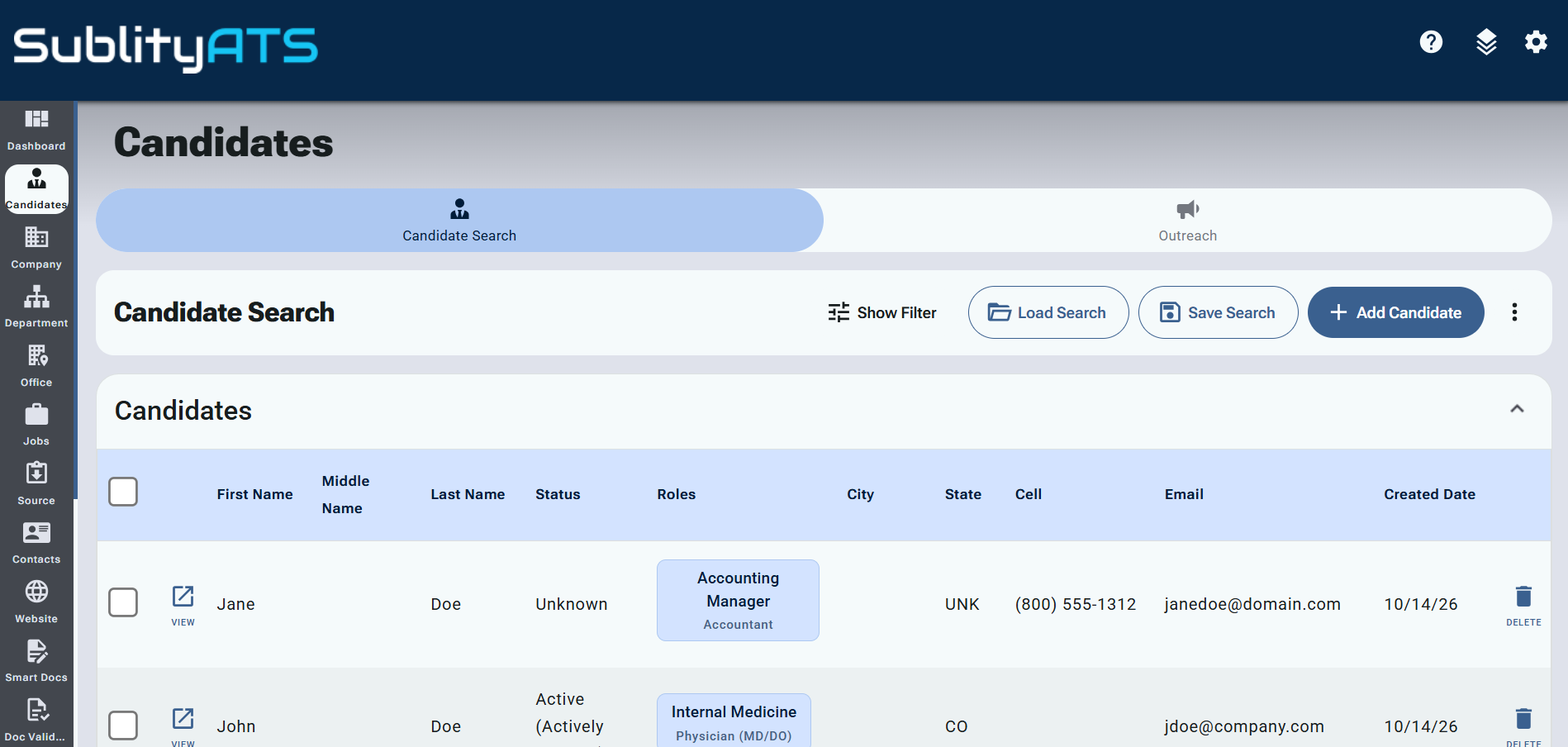Sort by the Last Name column header
Image resolution: width=1568 pixels, height=747 pixels.
pyautogui.click(x=468, y=494)
